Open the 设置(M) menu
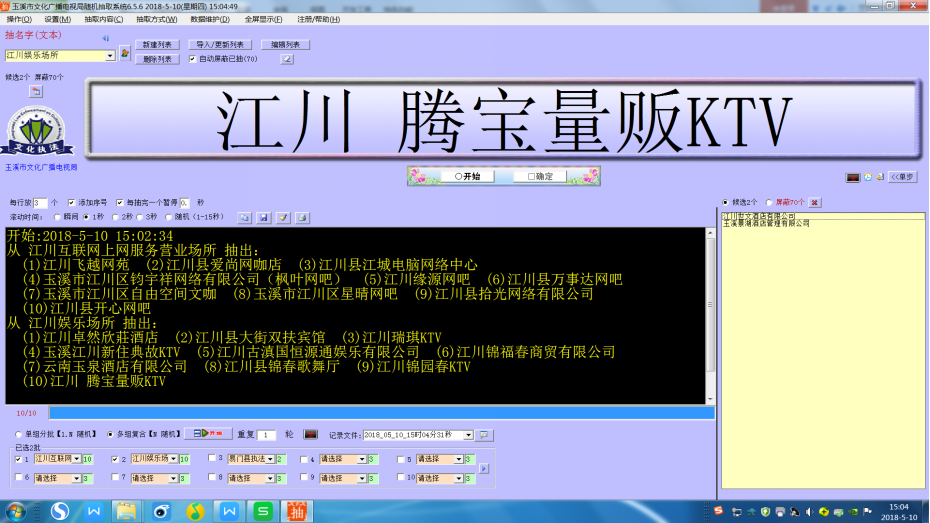 (58, 19)
